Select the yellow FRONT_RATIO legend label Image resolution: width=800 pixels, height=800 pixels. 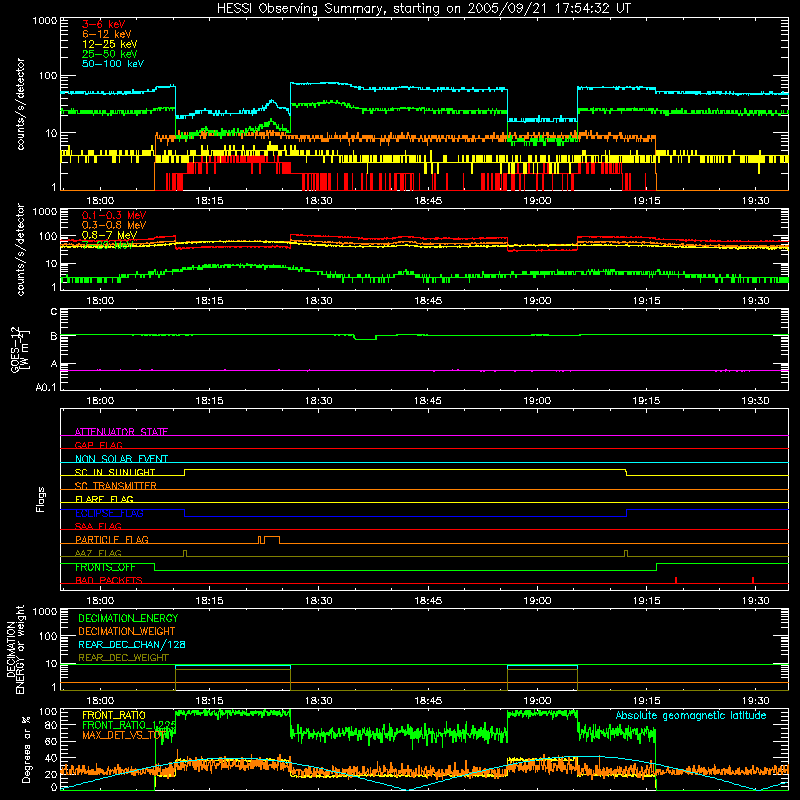click(114, 715)
